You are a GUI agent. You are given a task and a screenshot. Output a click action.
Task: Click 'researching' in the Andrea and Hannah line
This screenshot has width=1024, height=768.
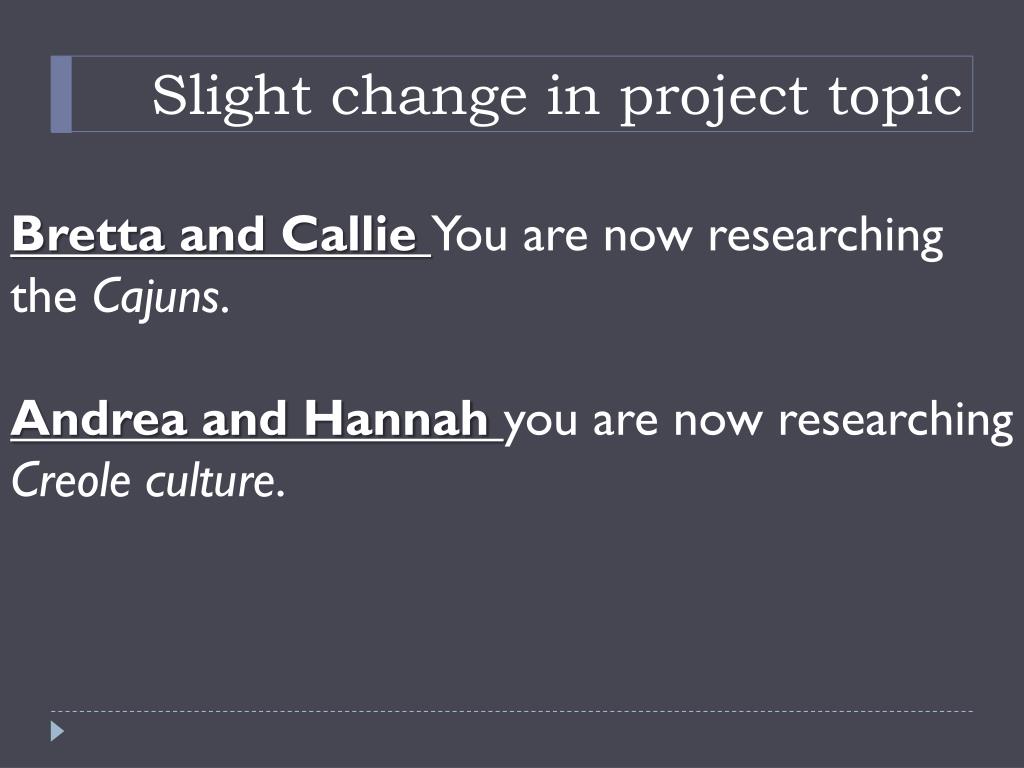pos(896,421)
